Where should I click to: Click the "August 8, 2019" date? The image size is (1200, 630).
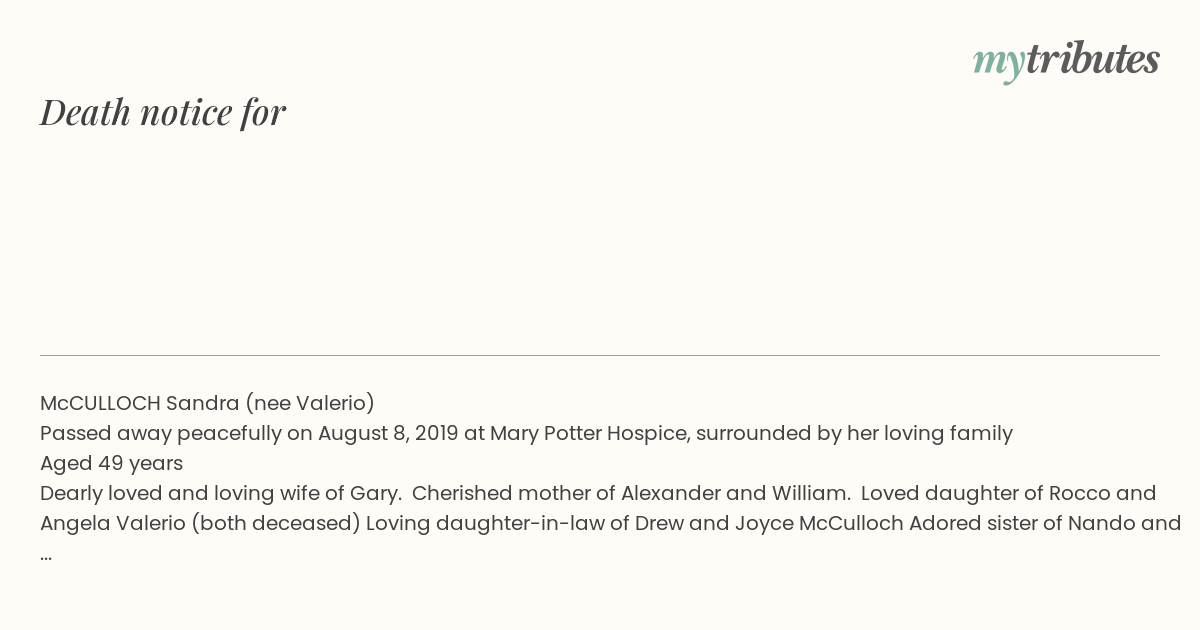pyautogui.click(x=388, y=434)
